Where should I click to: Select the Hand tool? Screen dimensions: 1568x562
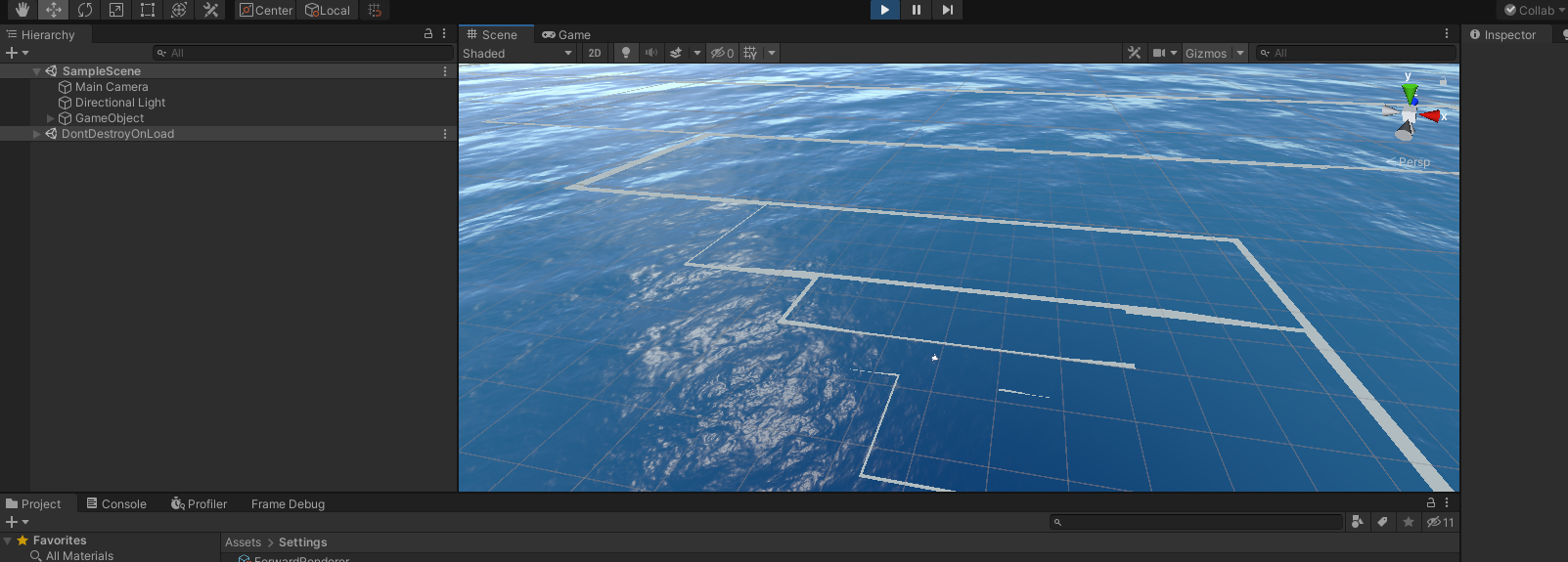pos(22,10)
